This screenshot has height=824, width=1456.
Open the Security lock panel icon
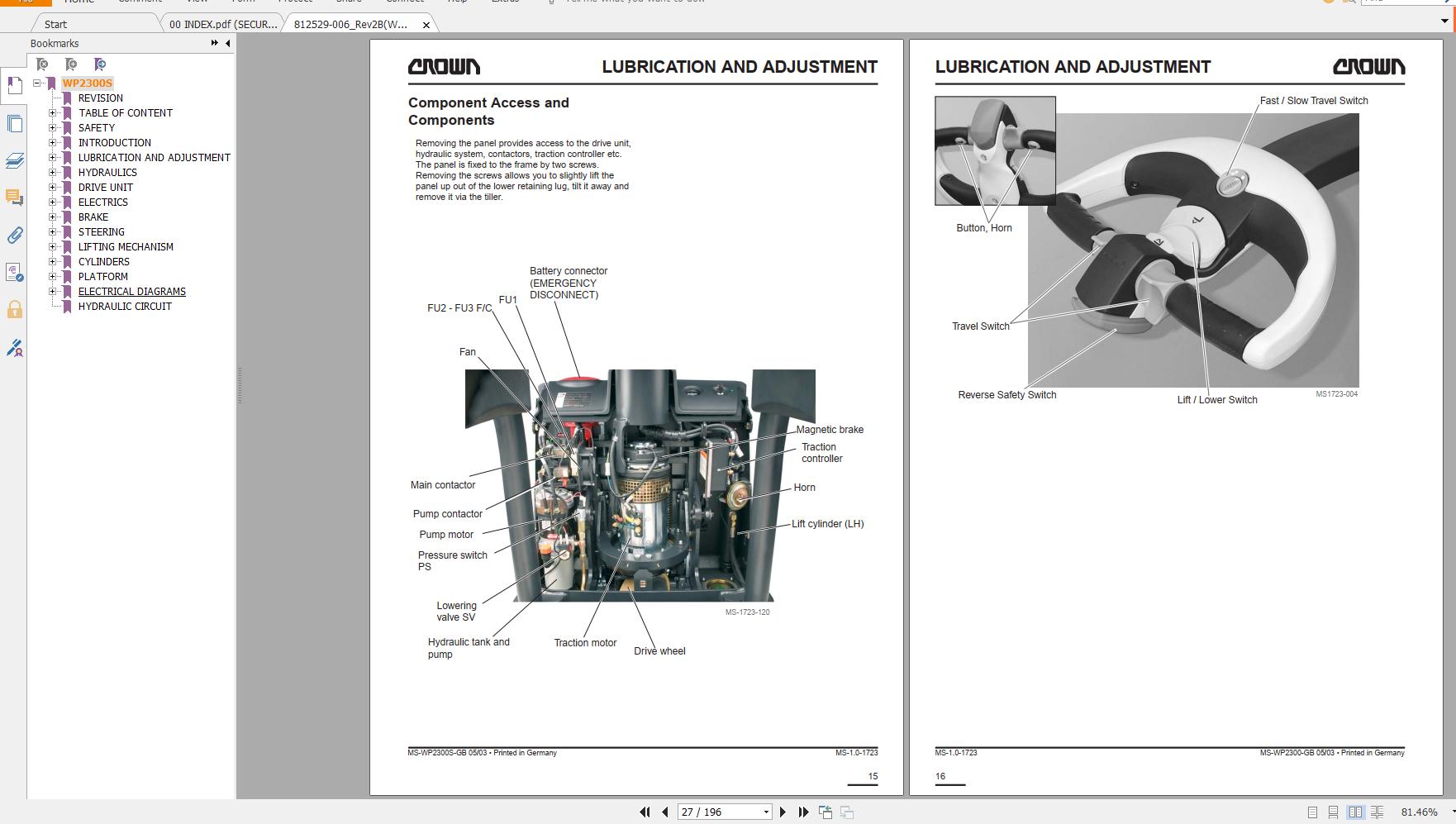[x=14, y=310]
